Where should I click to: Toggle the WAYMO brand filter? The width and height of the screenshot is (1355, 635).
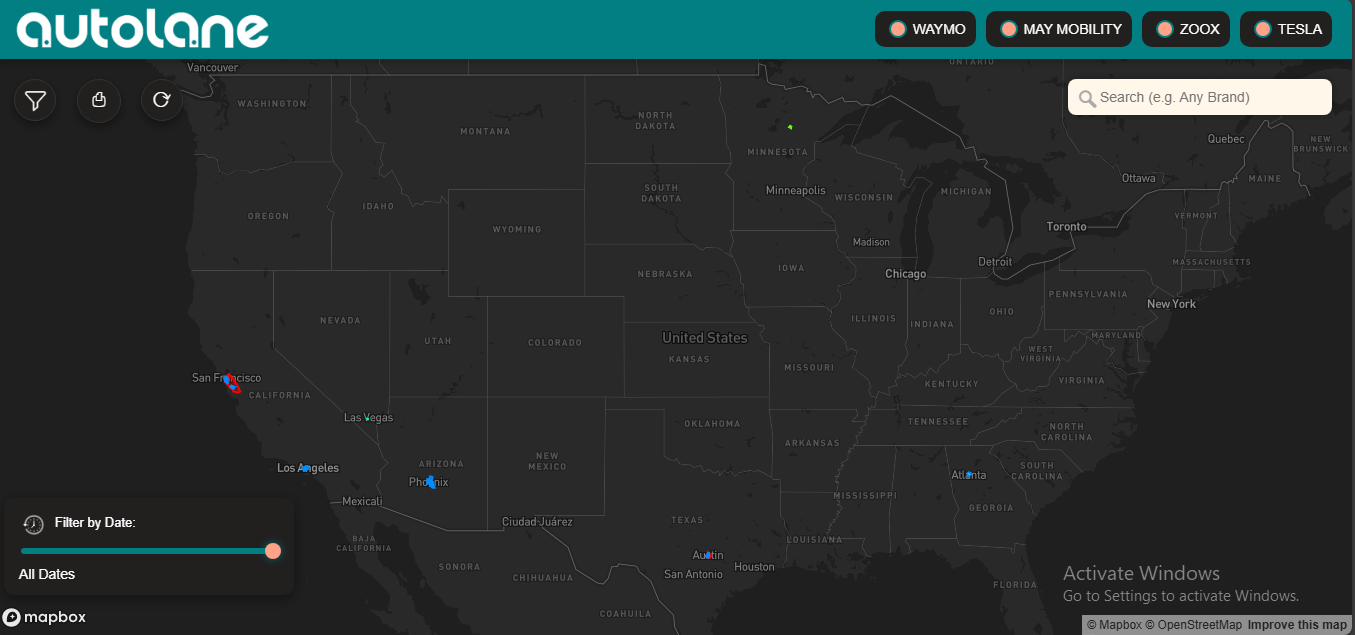click(x=926, y=29)
